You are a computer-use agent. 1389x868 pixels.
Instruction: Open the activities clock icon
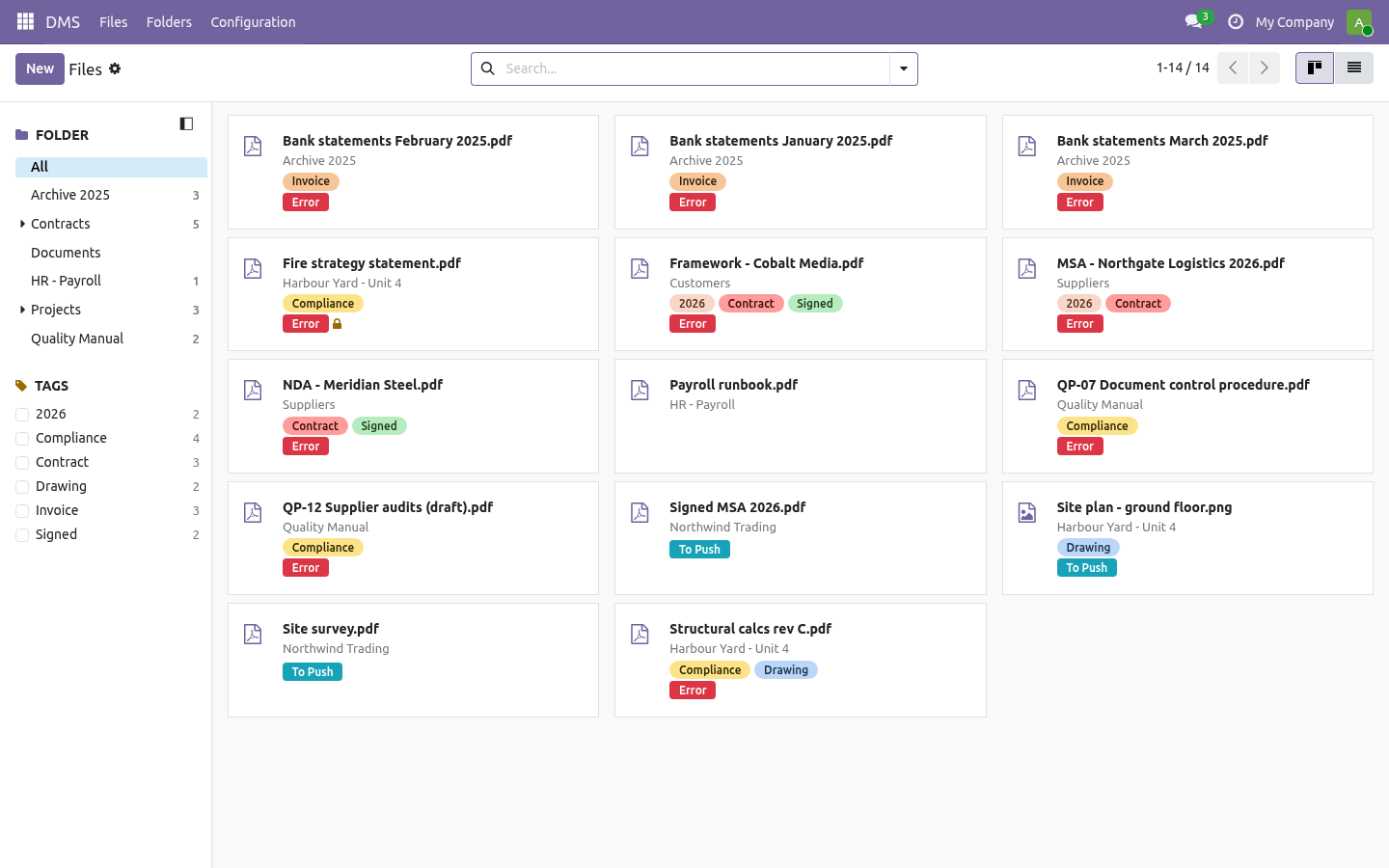coord(1236,21)
